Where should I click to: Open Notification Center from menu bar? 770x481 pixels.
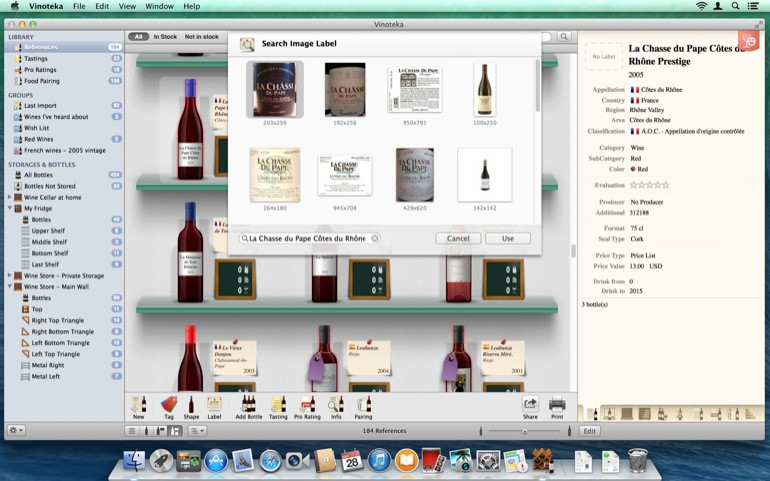click(752, 6)
